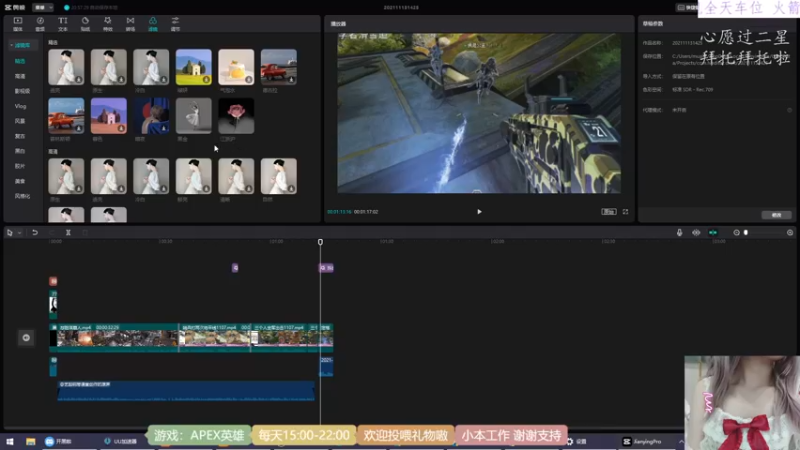The image size is (800, 450).
Task: Choose the pink rose on black filter thumbnail
Action: (236, 116)
